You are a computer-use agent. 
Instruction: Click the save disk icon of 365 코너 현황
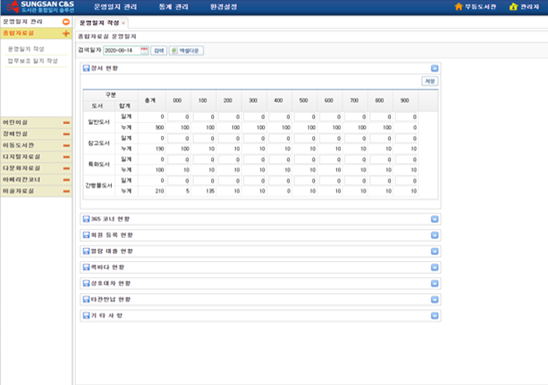tap(86, 219)
